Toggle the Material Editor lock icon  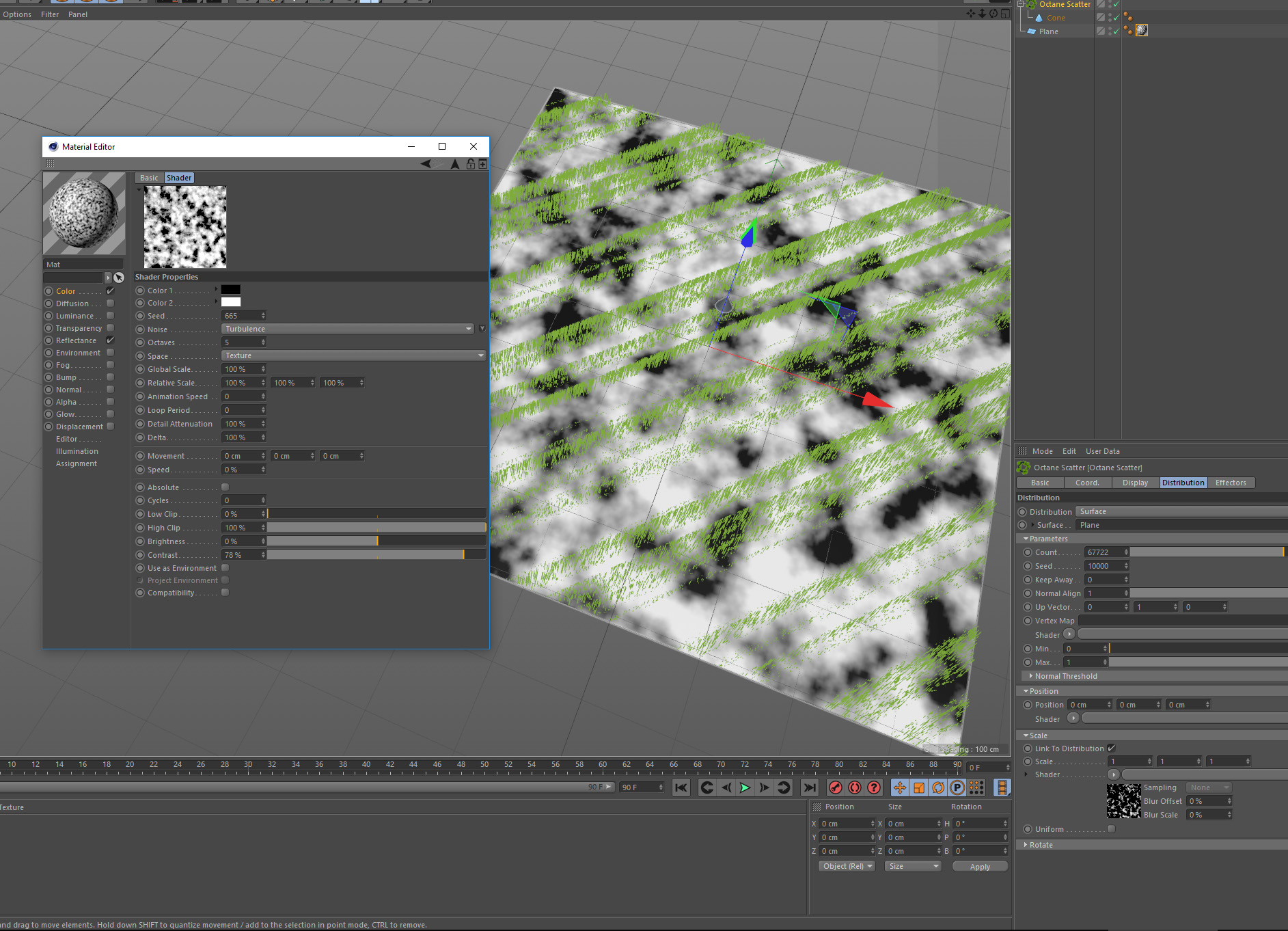pos(470,164)
